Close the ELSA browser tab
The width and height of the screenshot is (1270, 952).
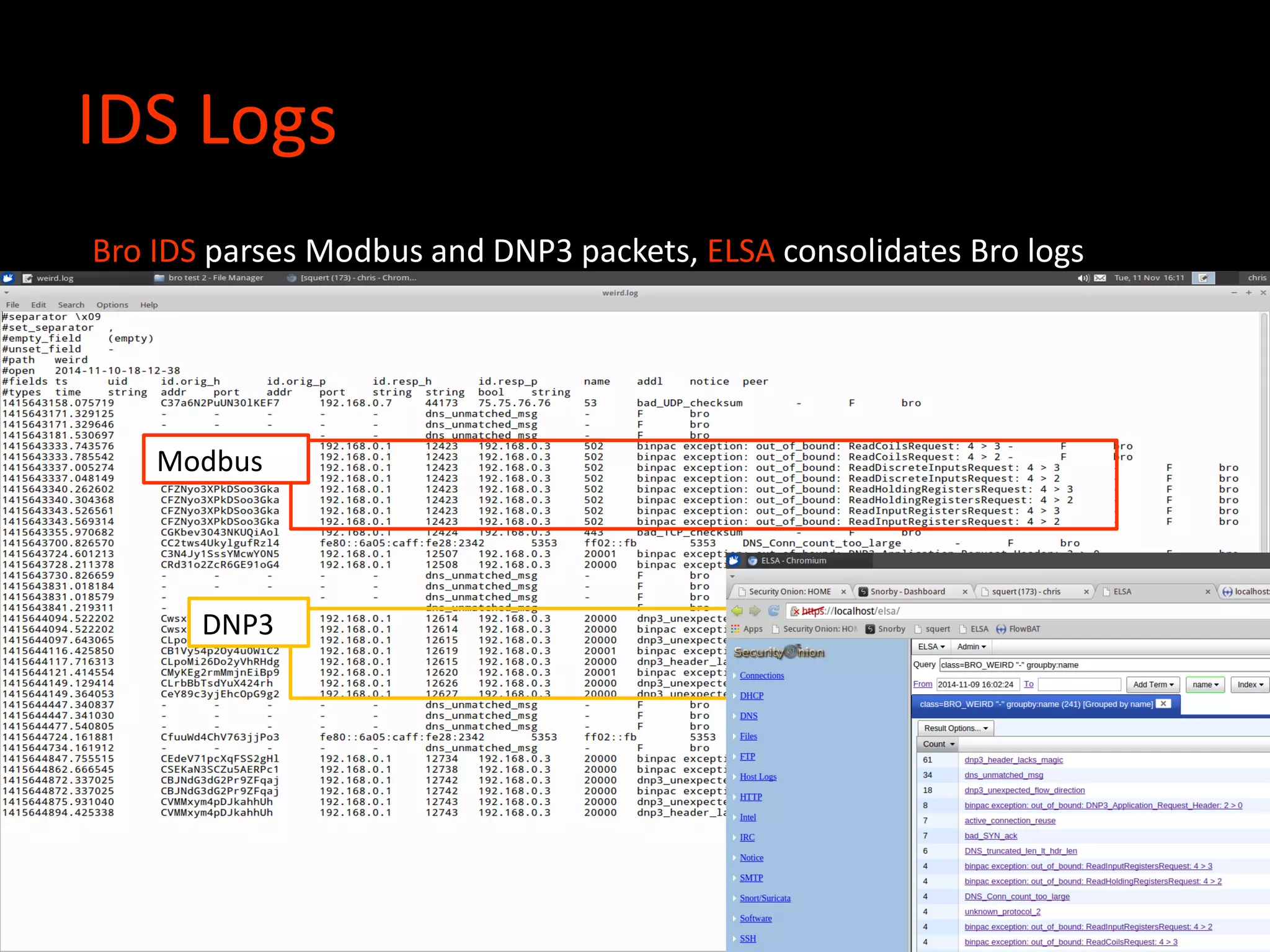1208,592
